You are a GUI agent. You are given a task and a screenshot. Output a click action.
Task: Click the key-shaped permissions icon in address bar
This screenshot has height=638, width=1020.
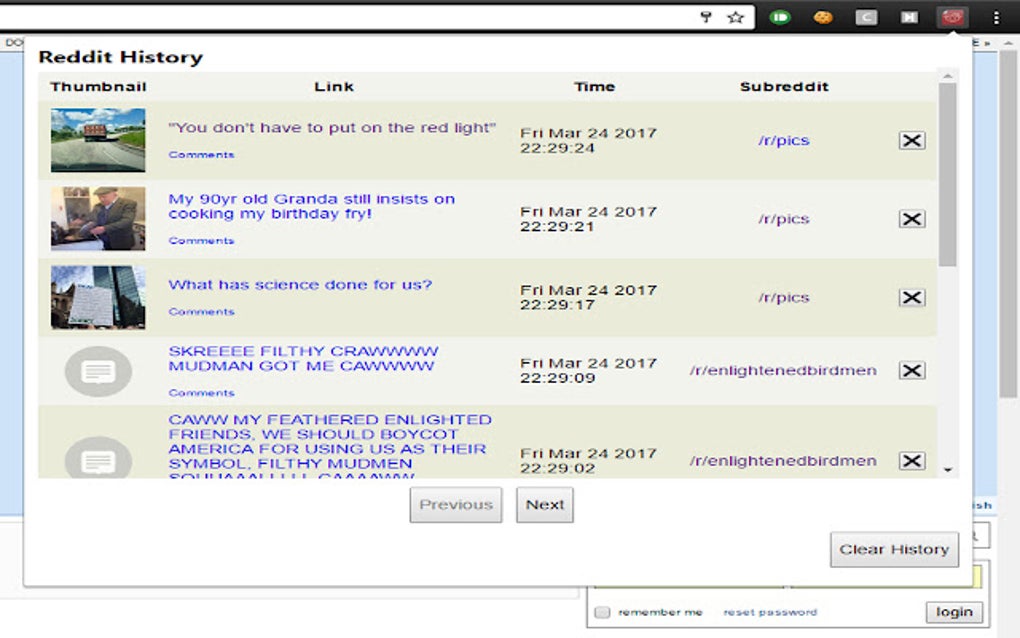point(707,17)
